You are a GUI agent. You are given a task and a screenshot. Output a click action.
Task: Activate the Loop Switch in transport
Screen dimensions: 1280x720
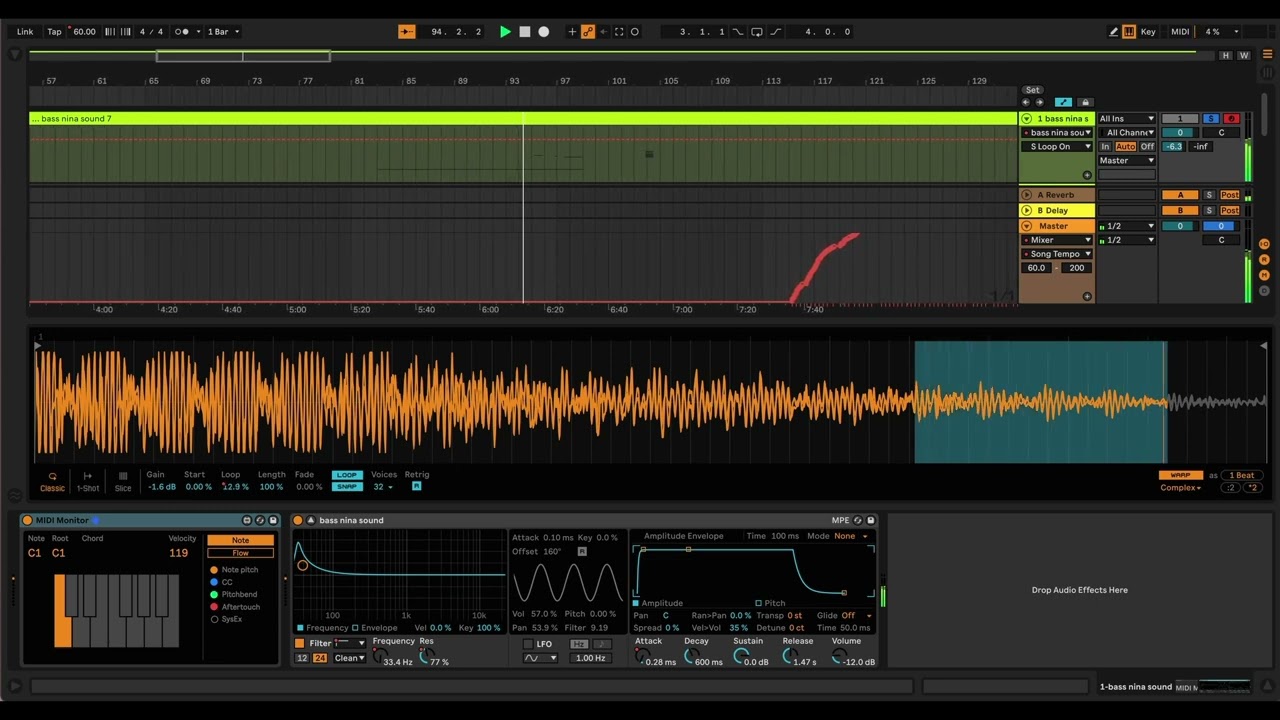tap(757, 31)
